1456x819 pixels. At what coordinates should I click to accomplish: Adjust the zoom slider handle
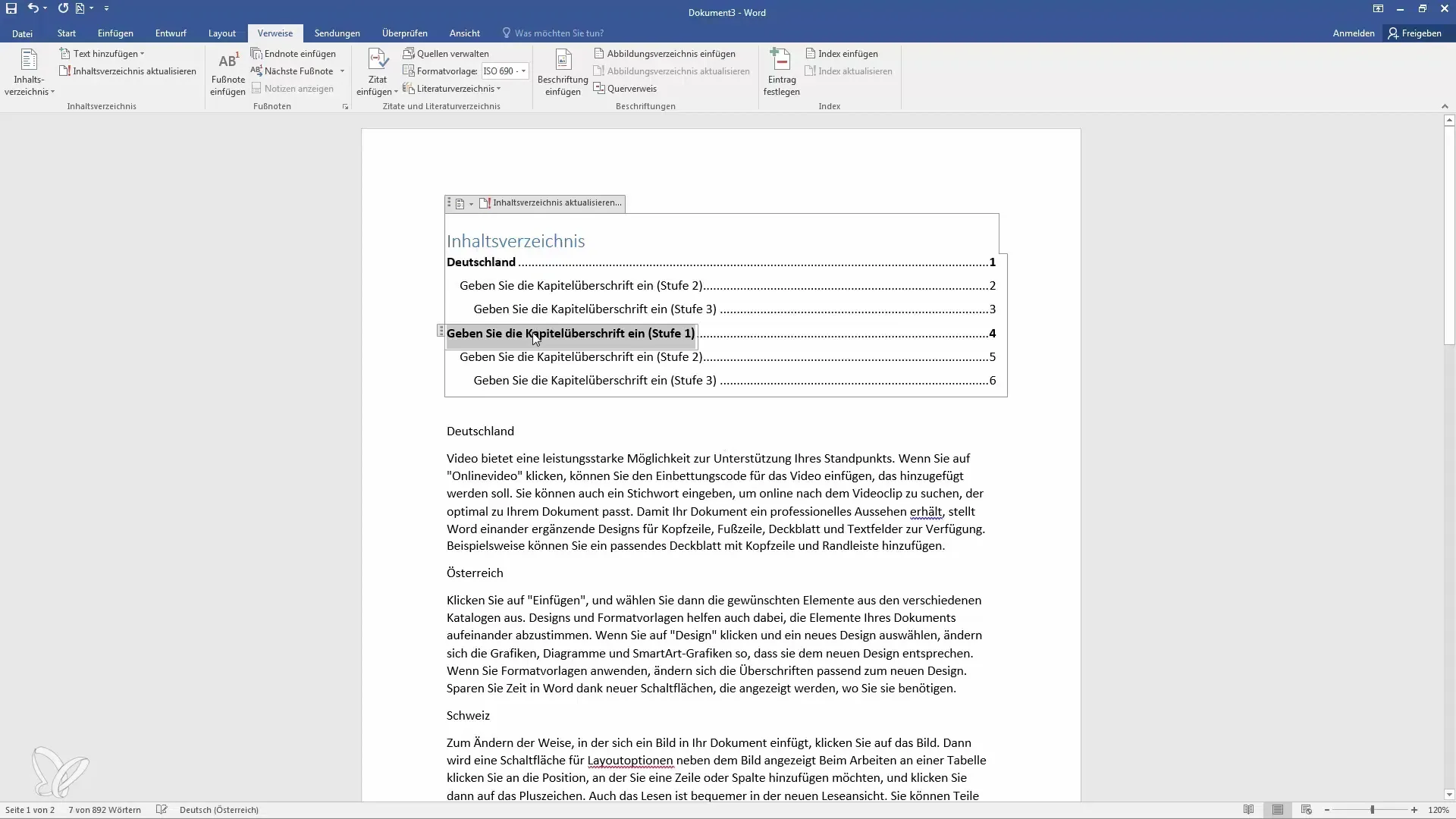1372,810
